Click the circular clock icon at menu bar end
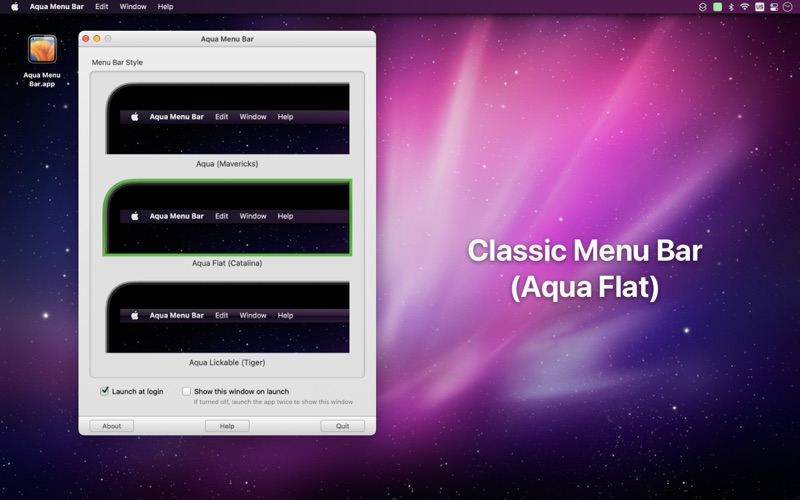 click(788, 7)
